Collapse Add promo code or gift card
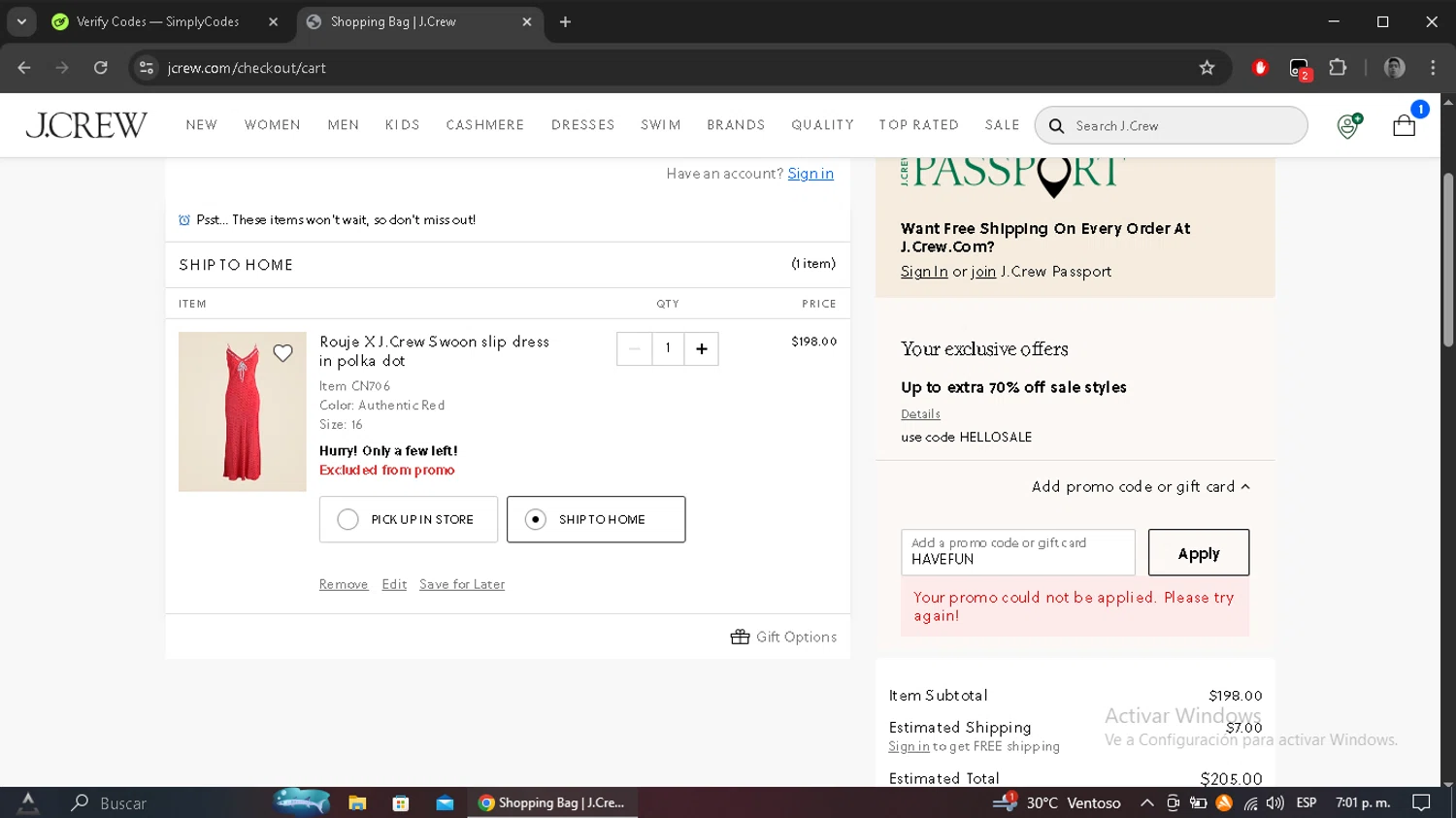Screen dimensions: 1456x818 1141,486
